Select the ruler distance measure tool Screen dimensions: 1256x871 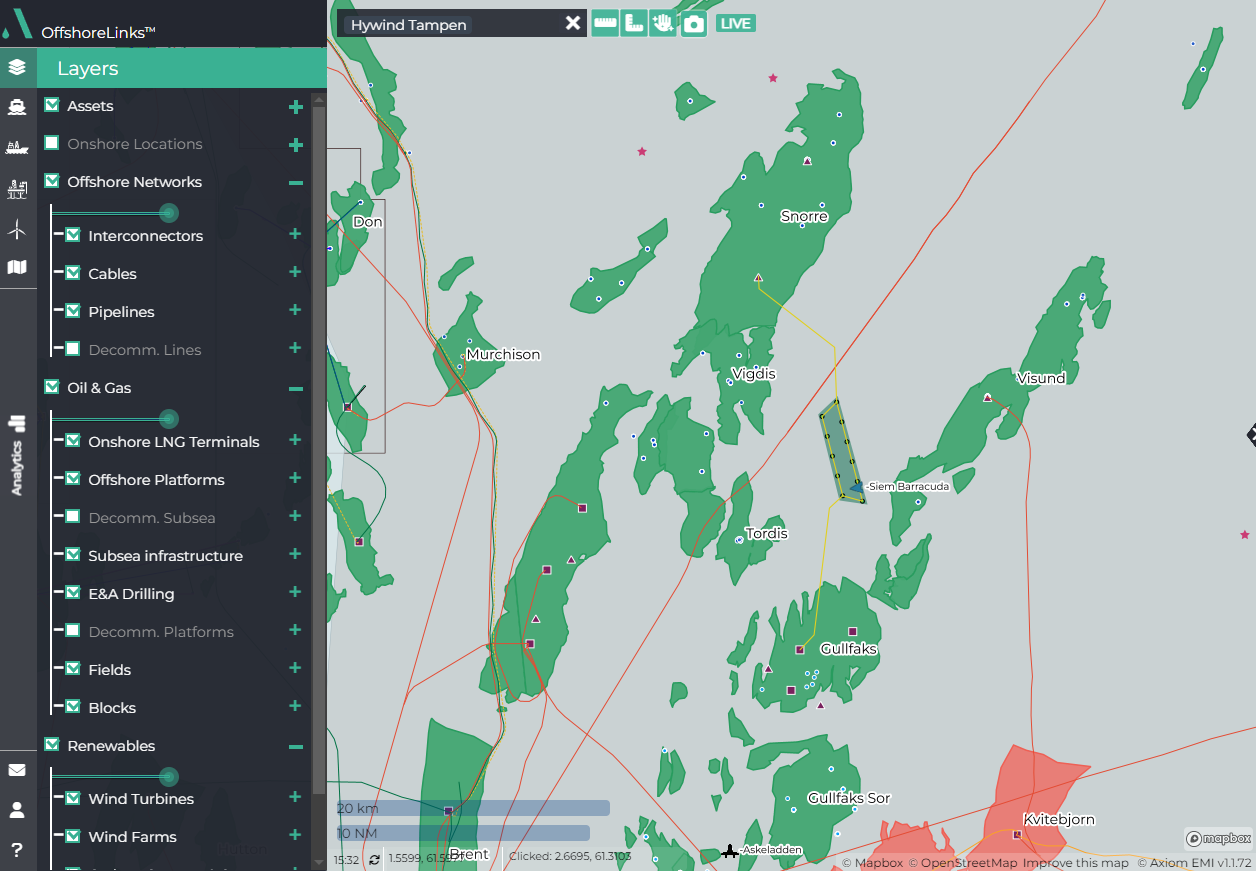point(604,23)
